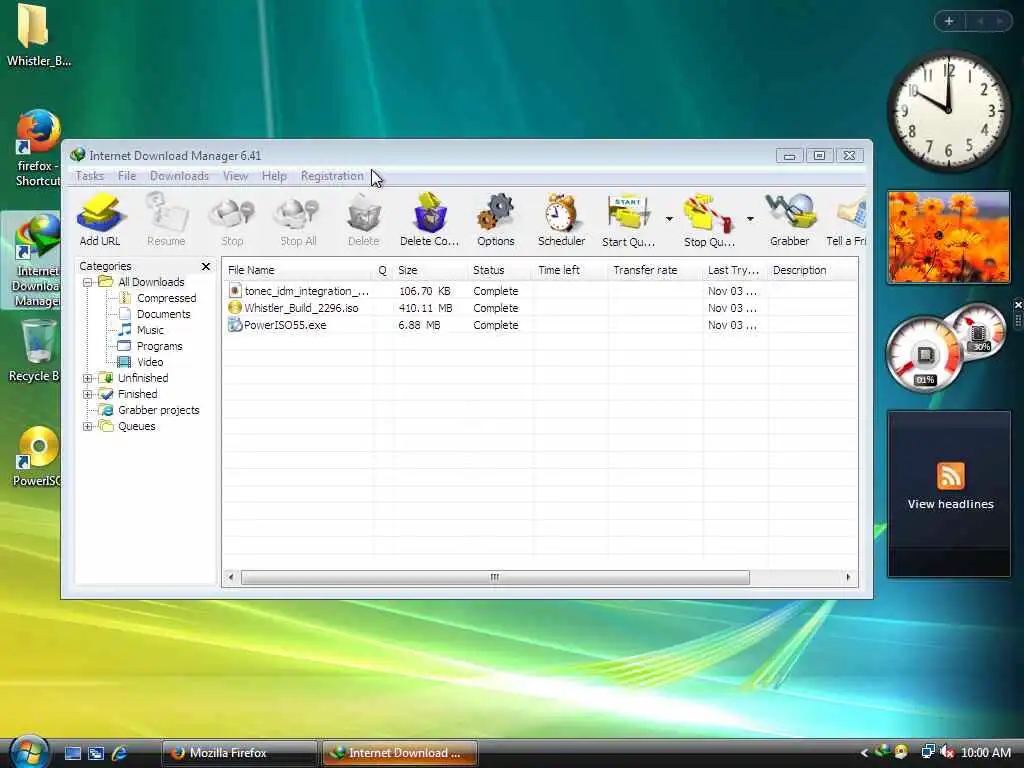This screenshot has height=768, width=1024.
Task: Open the View menu
Action: [x=235, y=176]
